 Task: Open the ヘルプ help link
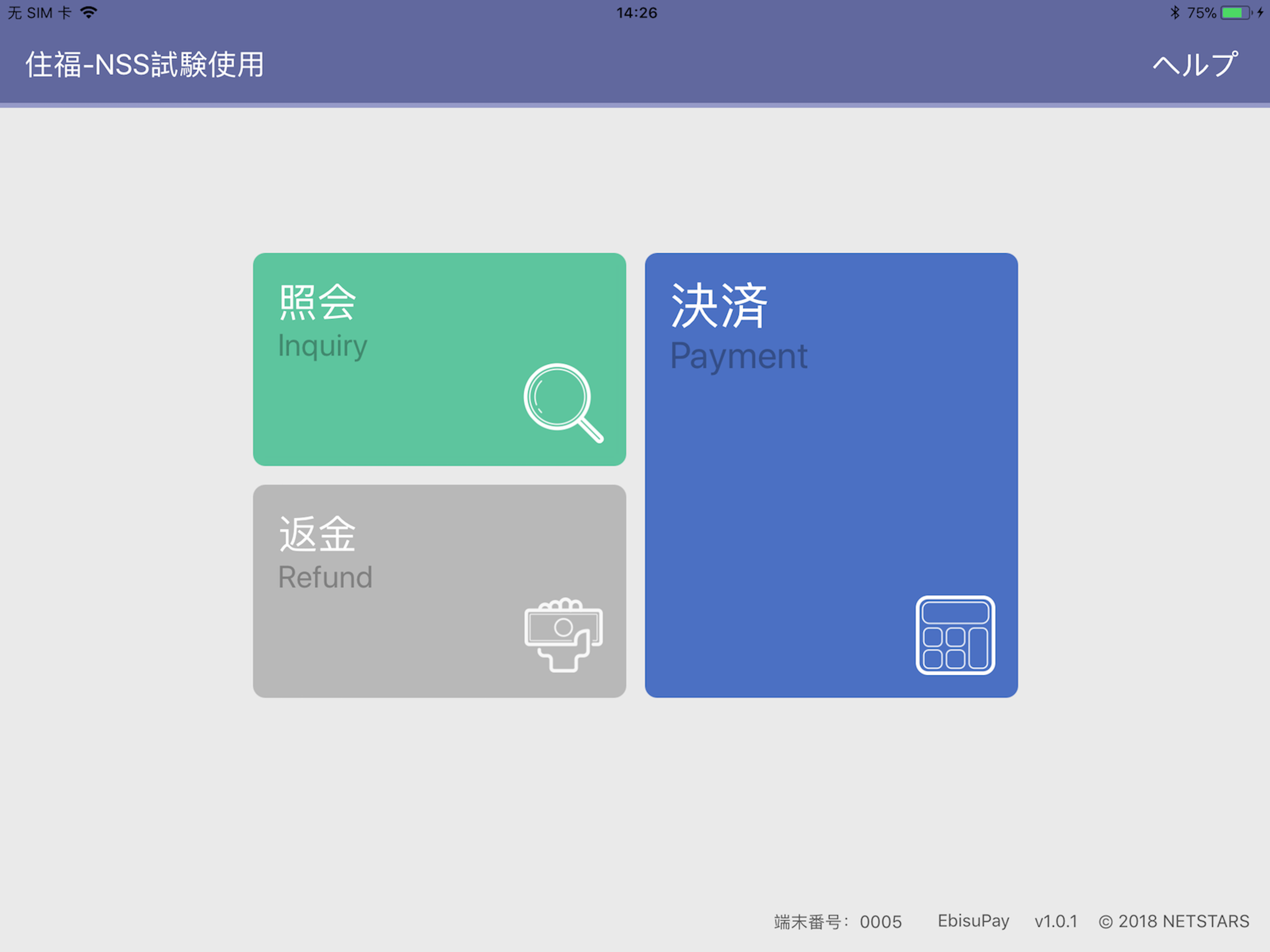click(x=1194, y=64)
